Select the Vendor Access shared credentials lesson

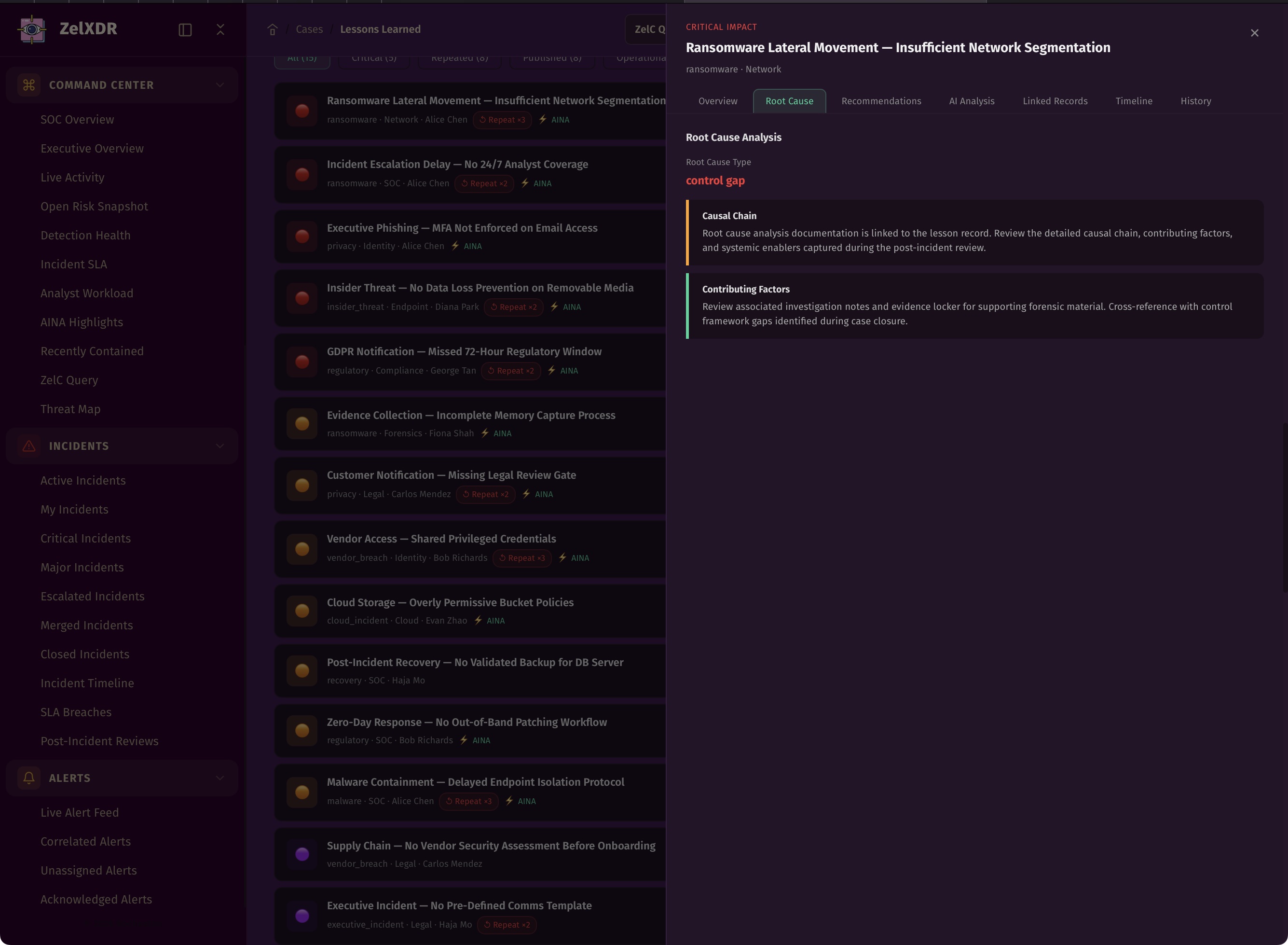pyautogui.click(x=441, y=539)
